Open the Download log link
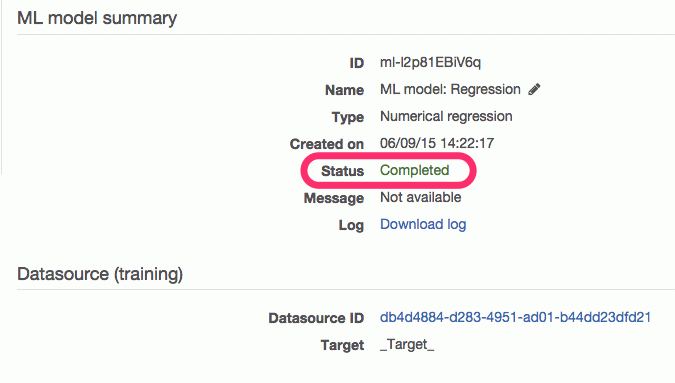The image size is (675, 383). 423,225
